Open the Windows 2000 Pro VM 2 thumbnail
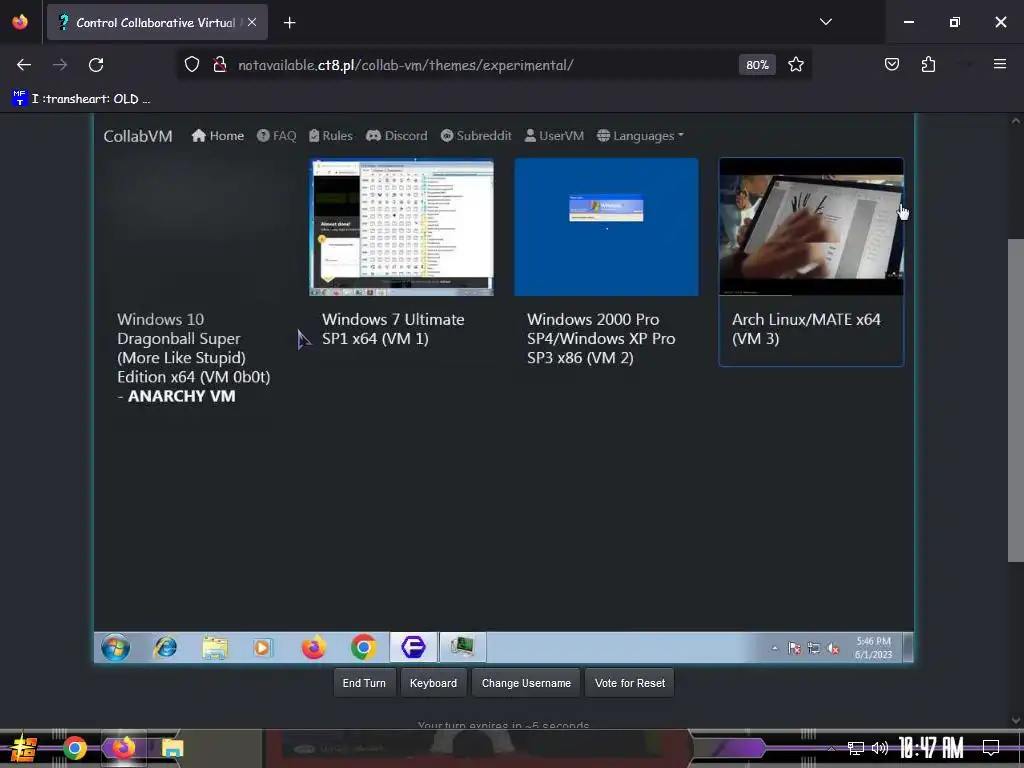The image size is (1024, 768). [606, 227]
